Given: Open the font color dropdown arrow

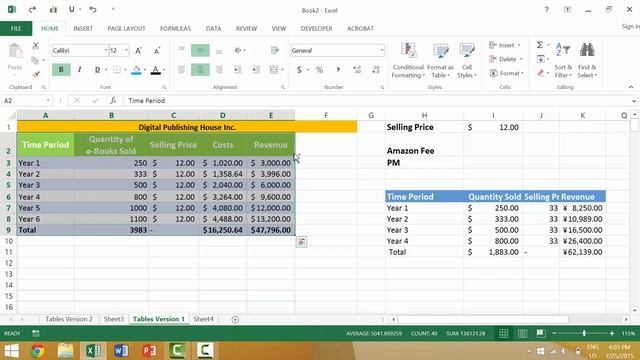Looking at the screenshot, I should pyautogui.click(x=164, y=70).
